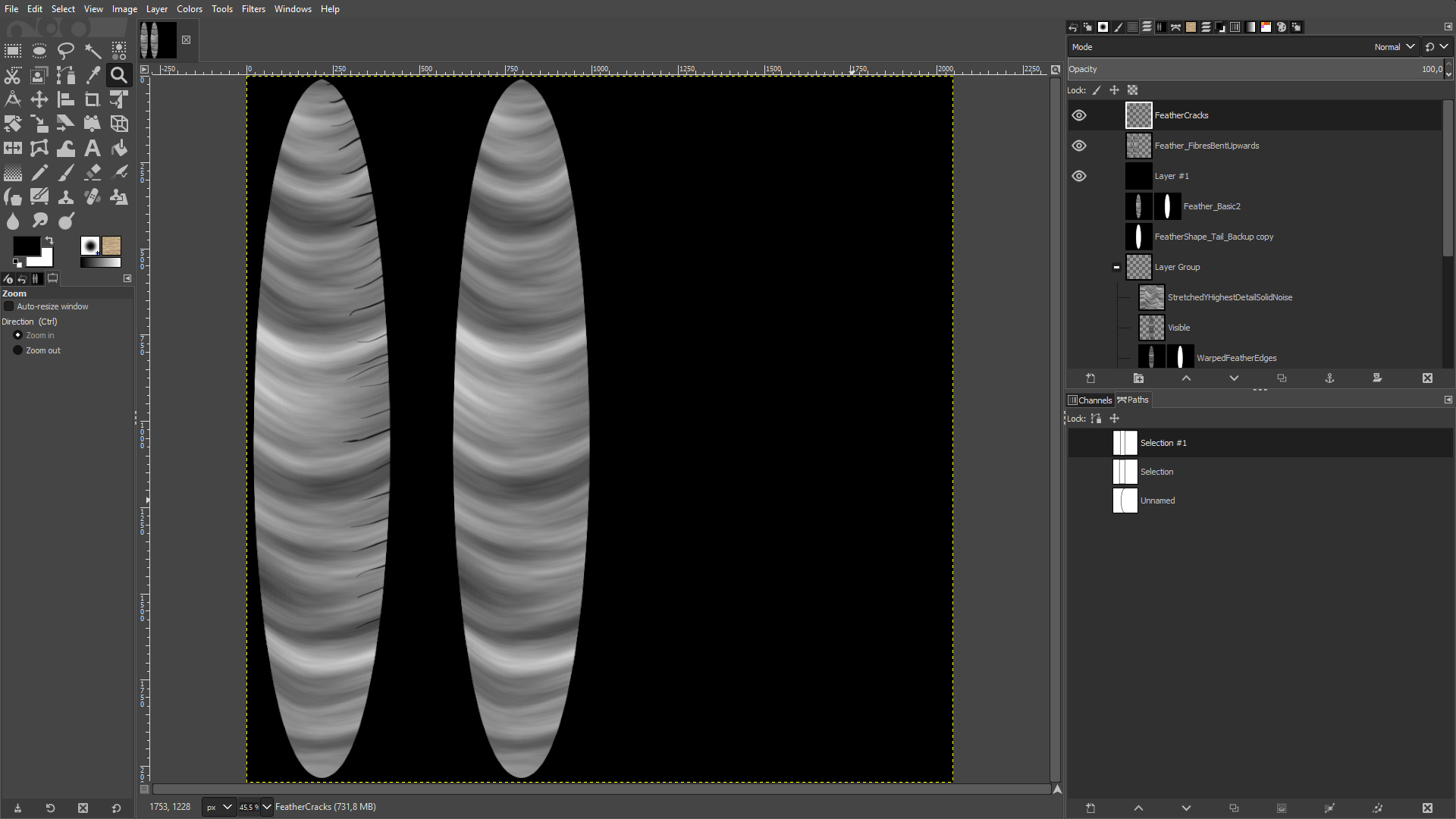Image resolution: width=1456 pixels, height=819 pixels.
Task: Toggle visibility of Feather_FibresBentUpwards layer
Action: [1080, 146]
